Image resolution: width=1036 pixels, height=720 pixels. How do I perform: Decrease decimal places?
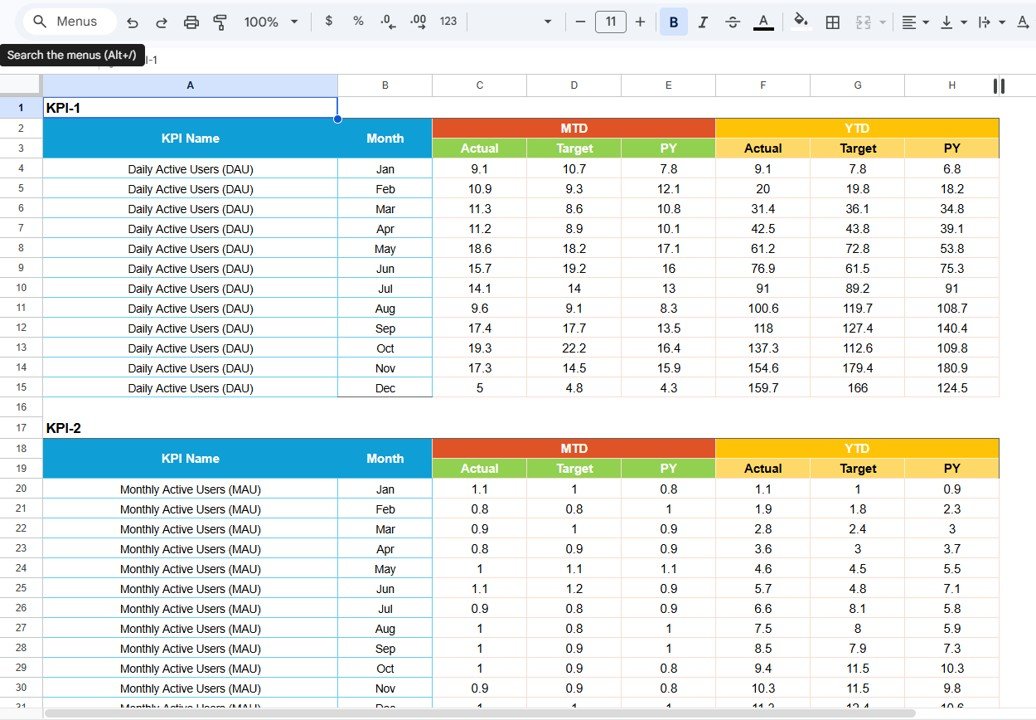click(x=388, y=21)
